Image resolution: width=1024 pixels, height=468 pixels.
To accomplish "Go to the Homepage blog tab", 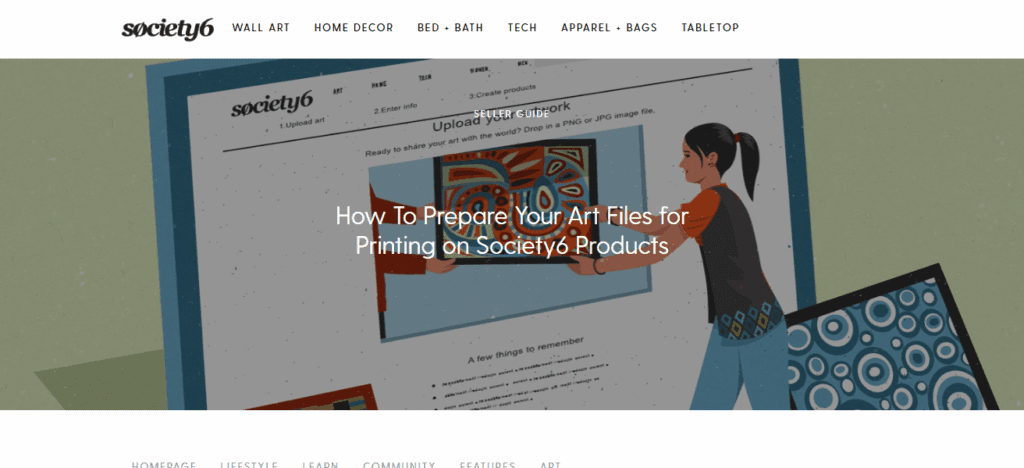I will coord(164,465).
